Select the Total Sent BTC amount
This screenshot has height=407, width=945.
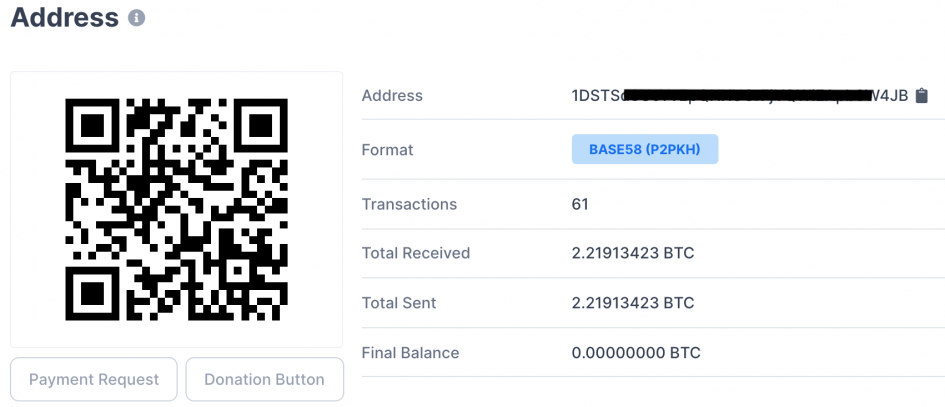632,303
